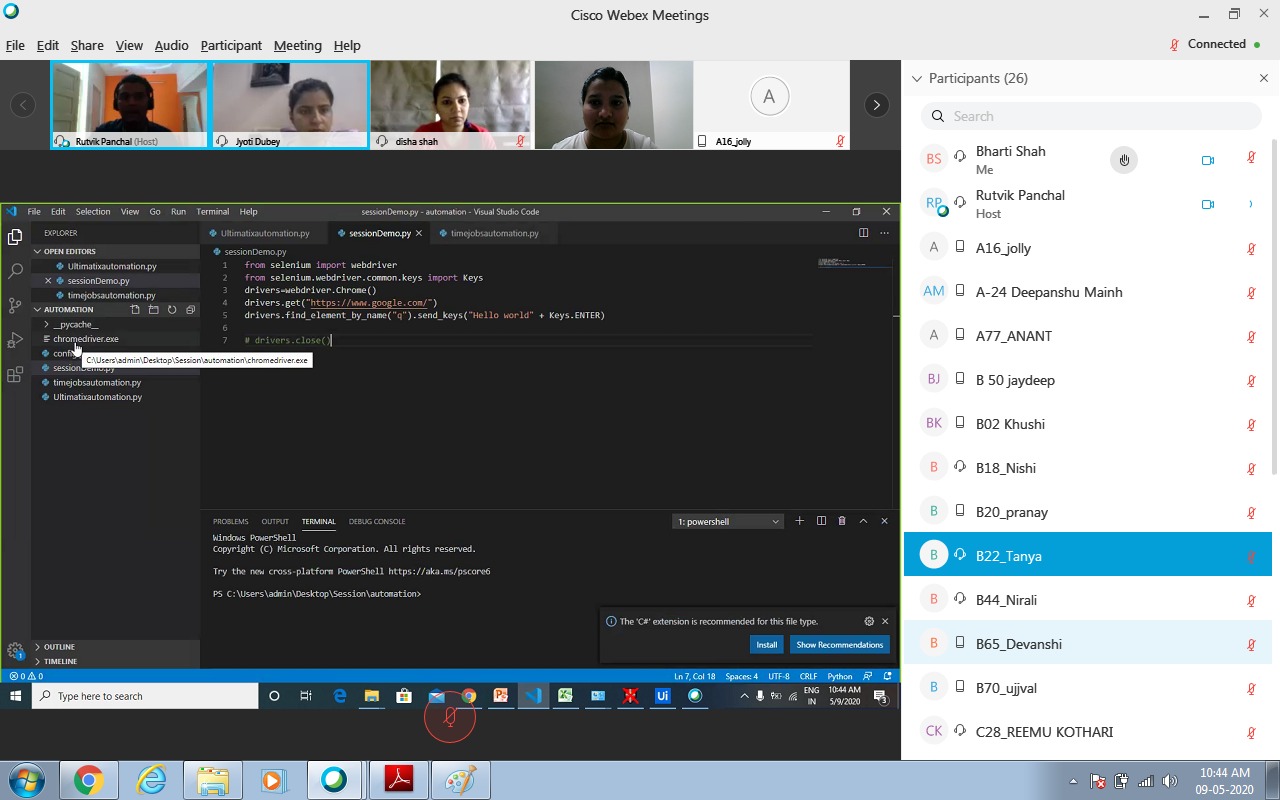Open Google Chrome from Windows 7 taskbar
The image size is (1280, 800).
click(x=88, y=780)
